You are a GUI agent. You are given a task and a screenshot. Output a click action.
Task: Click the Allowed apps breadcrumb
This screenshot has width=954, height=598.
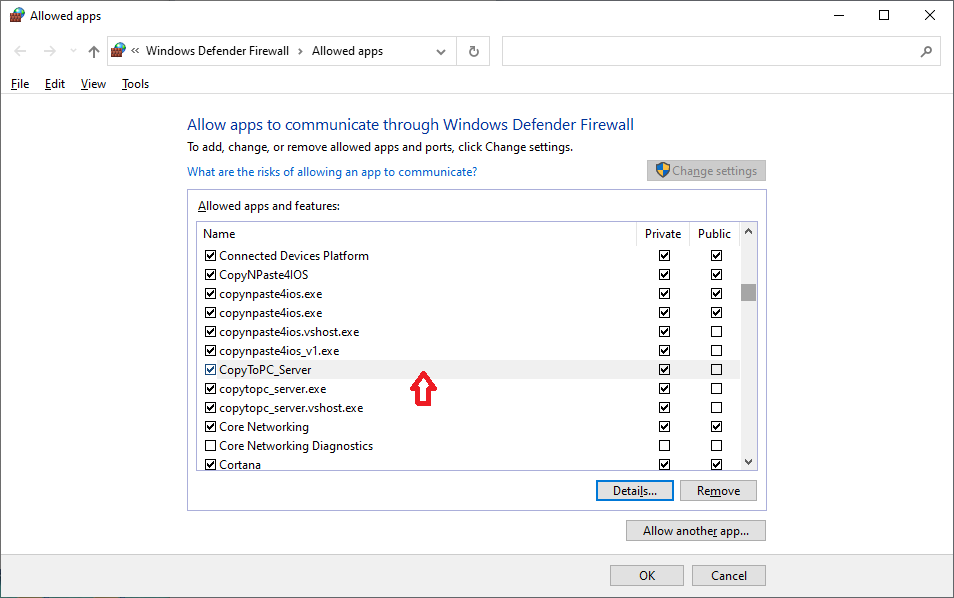click(x=347, y=51)
